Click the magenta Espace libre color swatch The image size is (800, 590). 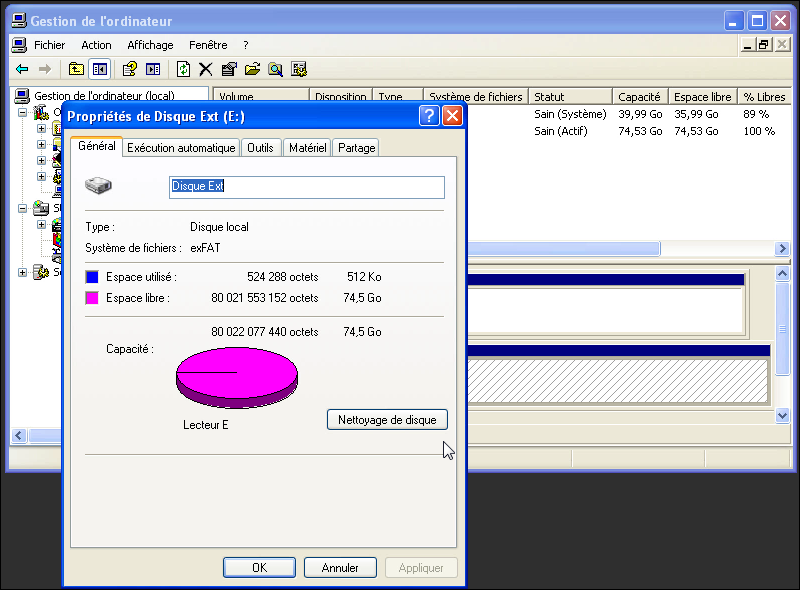pyautogui.click(x=92, y=298)
